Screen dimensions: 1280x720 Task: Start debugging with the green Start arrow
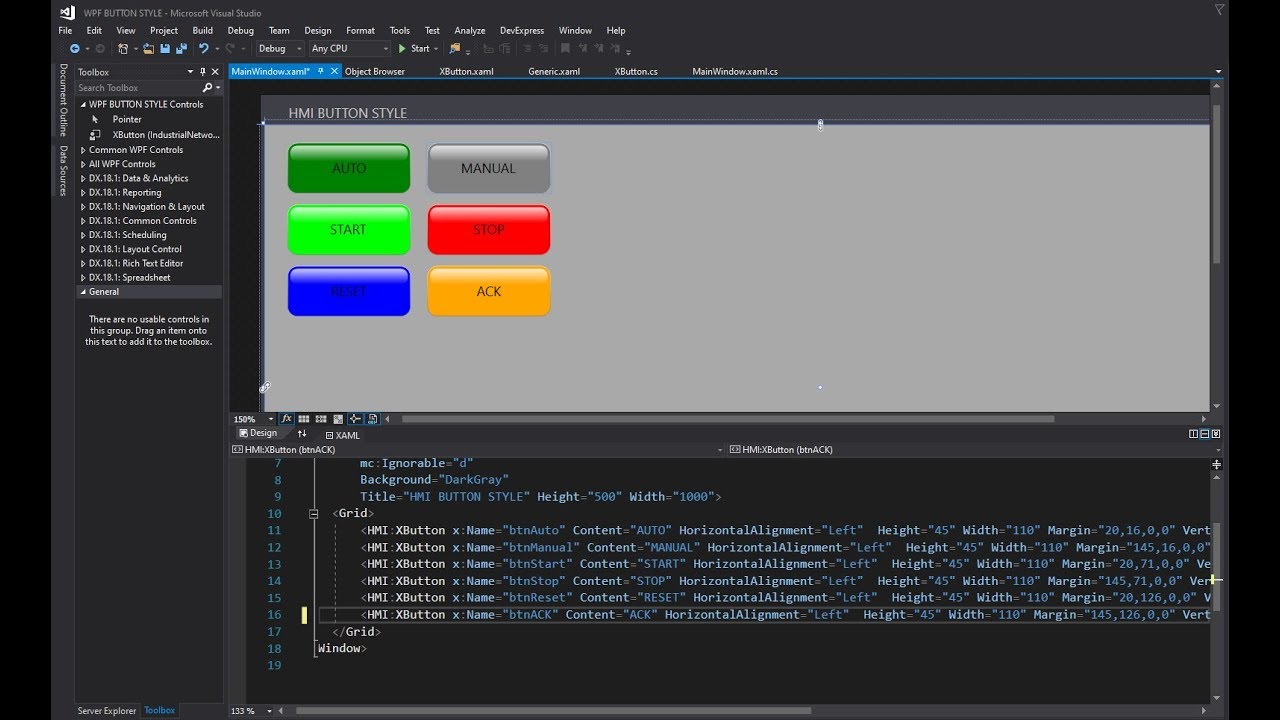pos(414,48)
